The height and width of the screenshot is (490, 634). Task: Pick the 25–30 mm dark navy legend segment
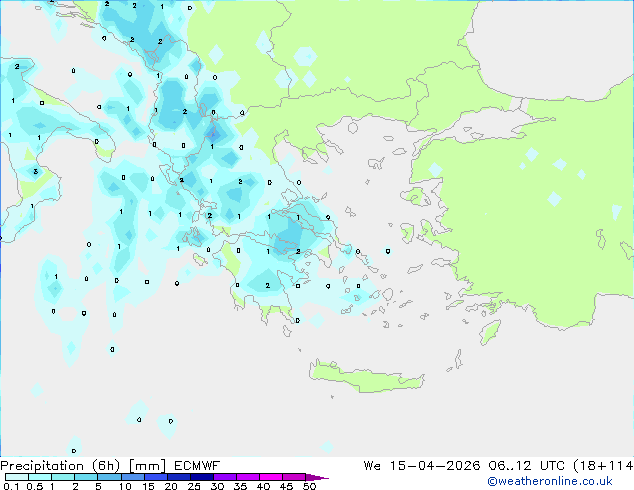point(201,477)
